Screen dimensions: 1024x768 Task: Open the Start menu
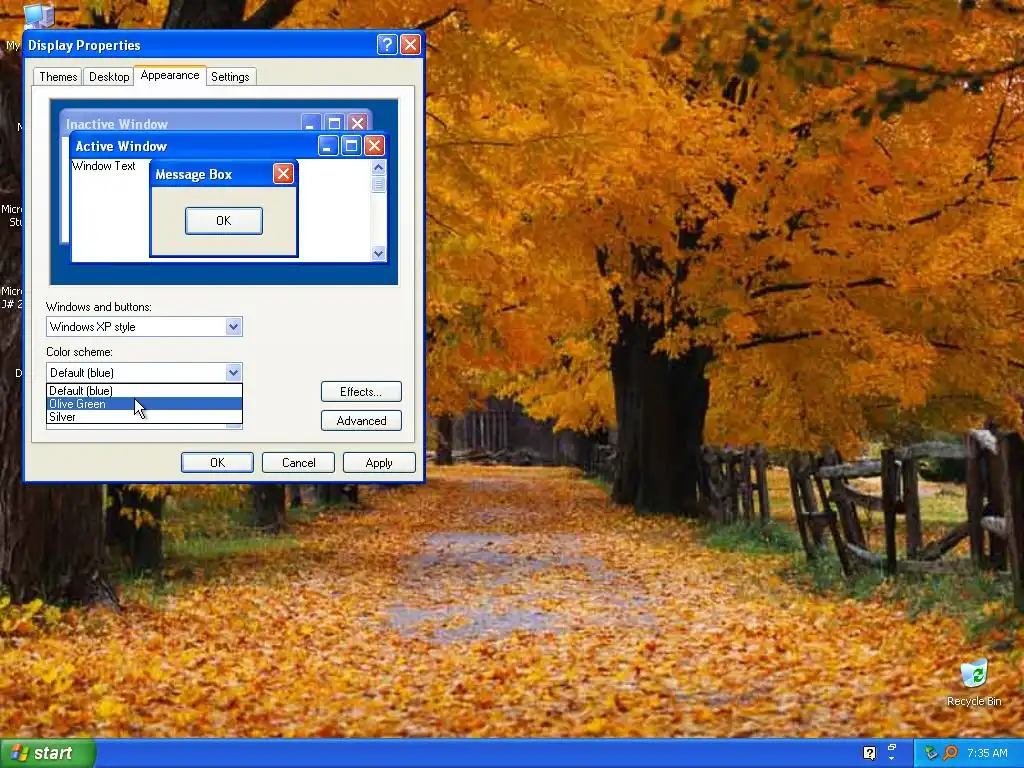(48, 753)
